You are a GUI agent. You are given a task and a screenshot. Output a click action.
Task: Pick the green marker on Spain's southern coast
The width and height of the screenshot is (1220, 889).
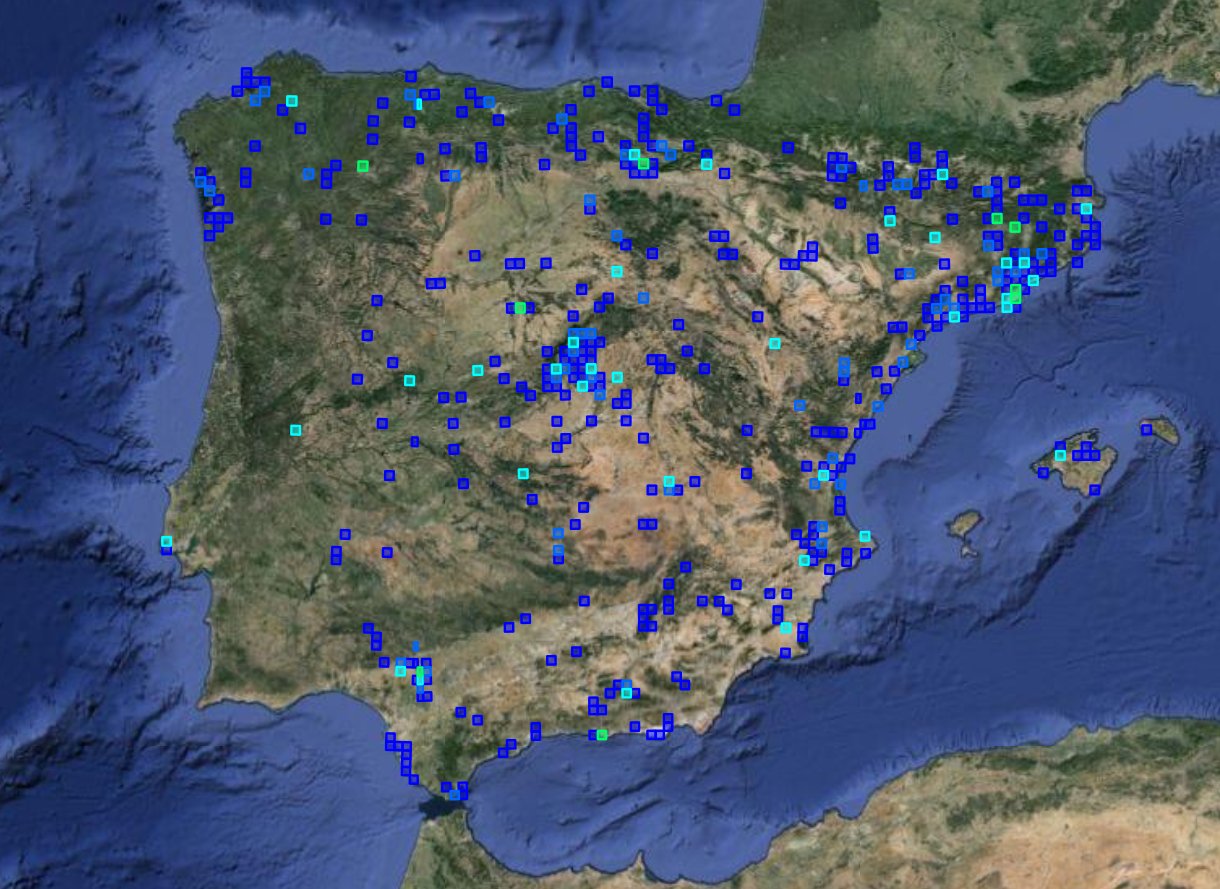click(x=601, y=735)
